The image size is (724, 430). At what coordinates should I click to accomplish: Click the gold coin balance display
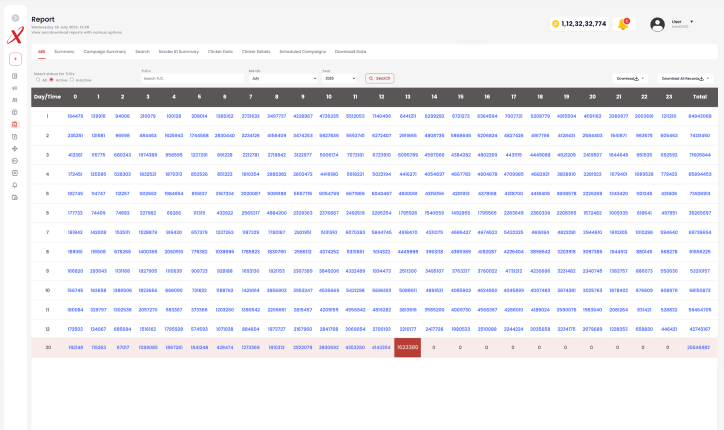pos(578,23)
